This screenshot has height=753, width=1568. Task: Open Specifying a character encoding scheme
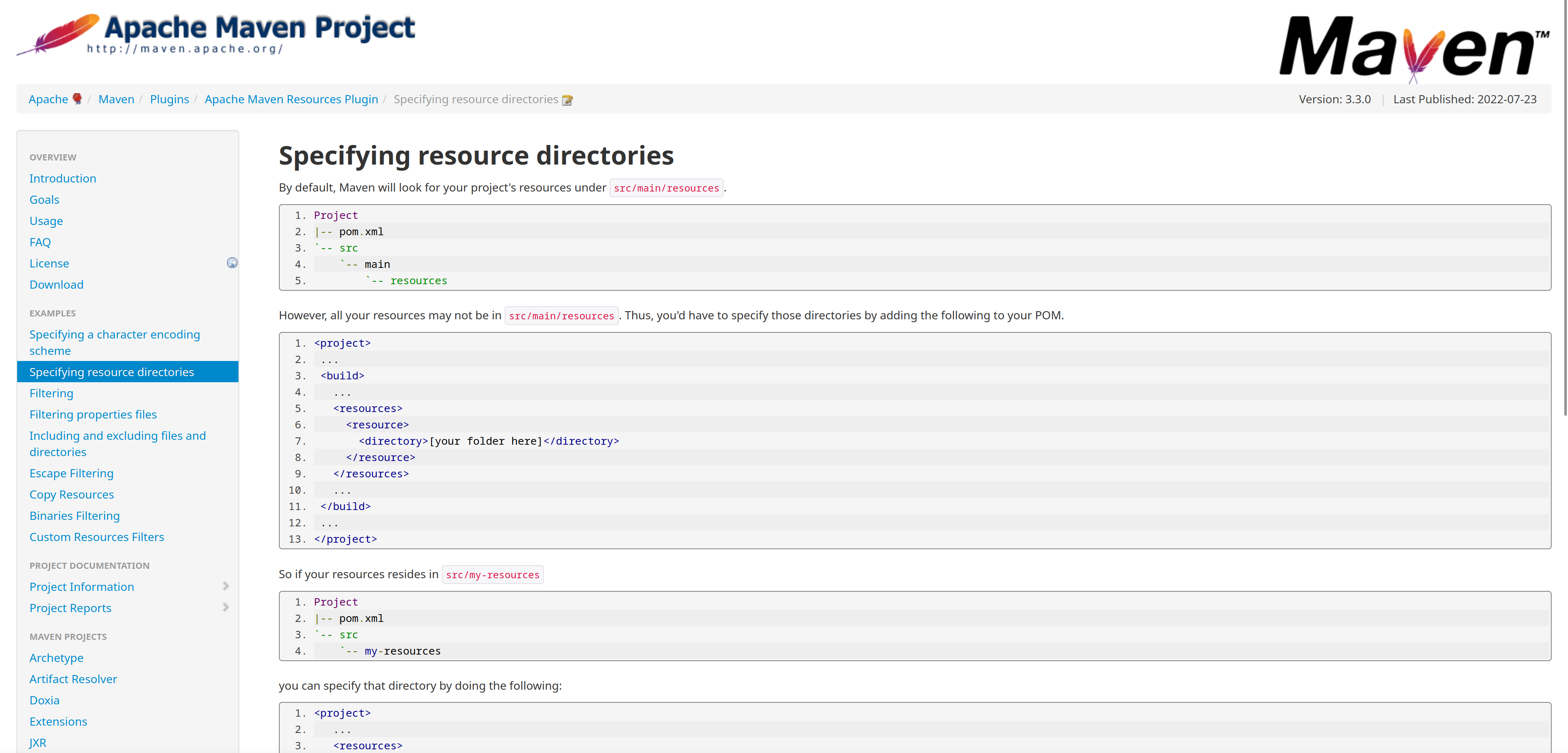(x=114, y=342)
